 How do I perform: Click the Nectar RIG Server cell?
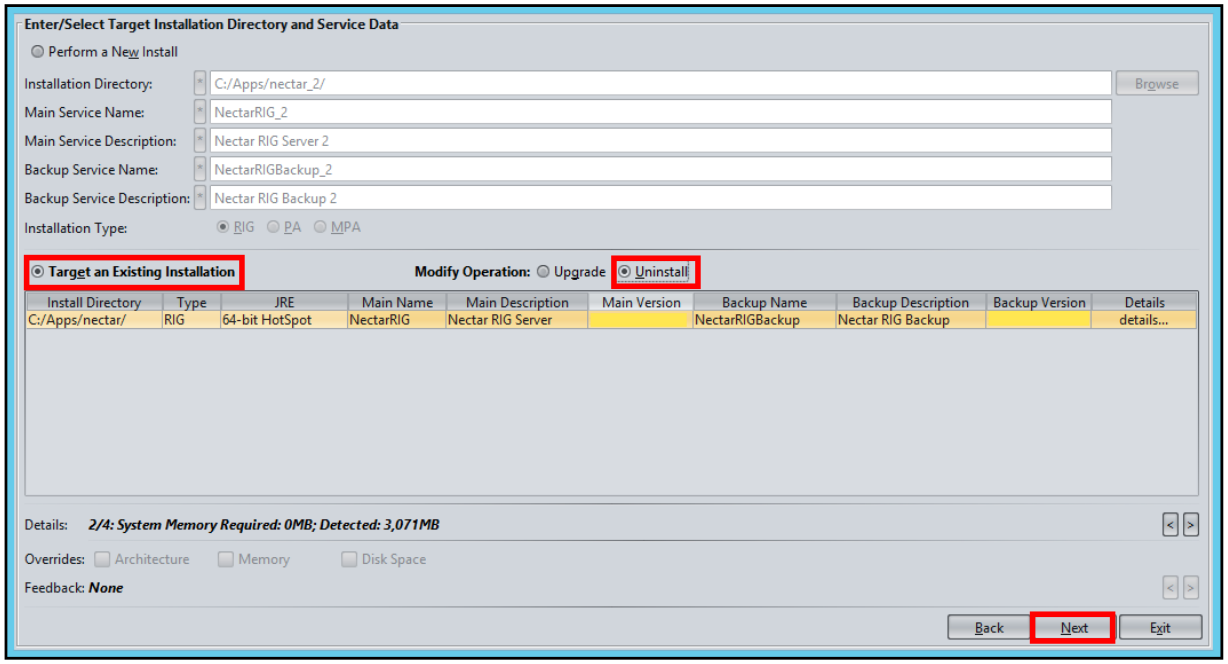pyautogui.click(x=517, y=320)
